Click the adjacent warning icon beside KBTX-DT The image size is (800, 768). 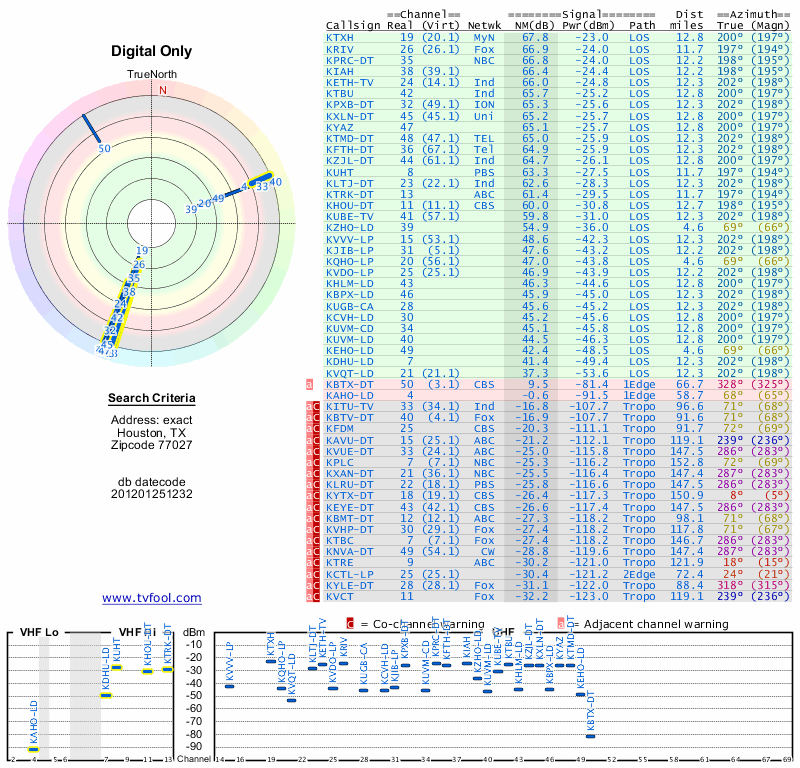coord(309,383)
